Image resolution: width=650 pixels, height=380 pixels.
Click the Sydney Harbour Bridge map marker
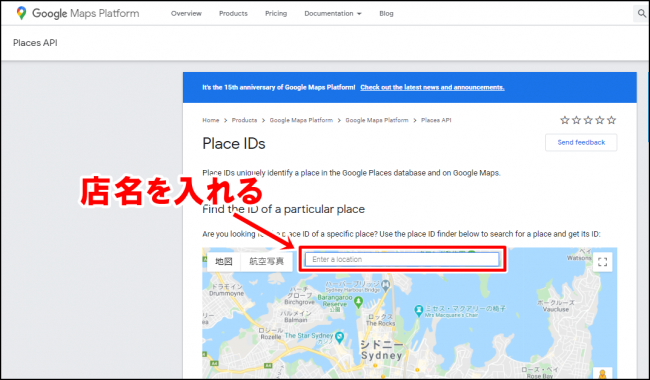coord(386,285)
